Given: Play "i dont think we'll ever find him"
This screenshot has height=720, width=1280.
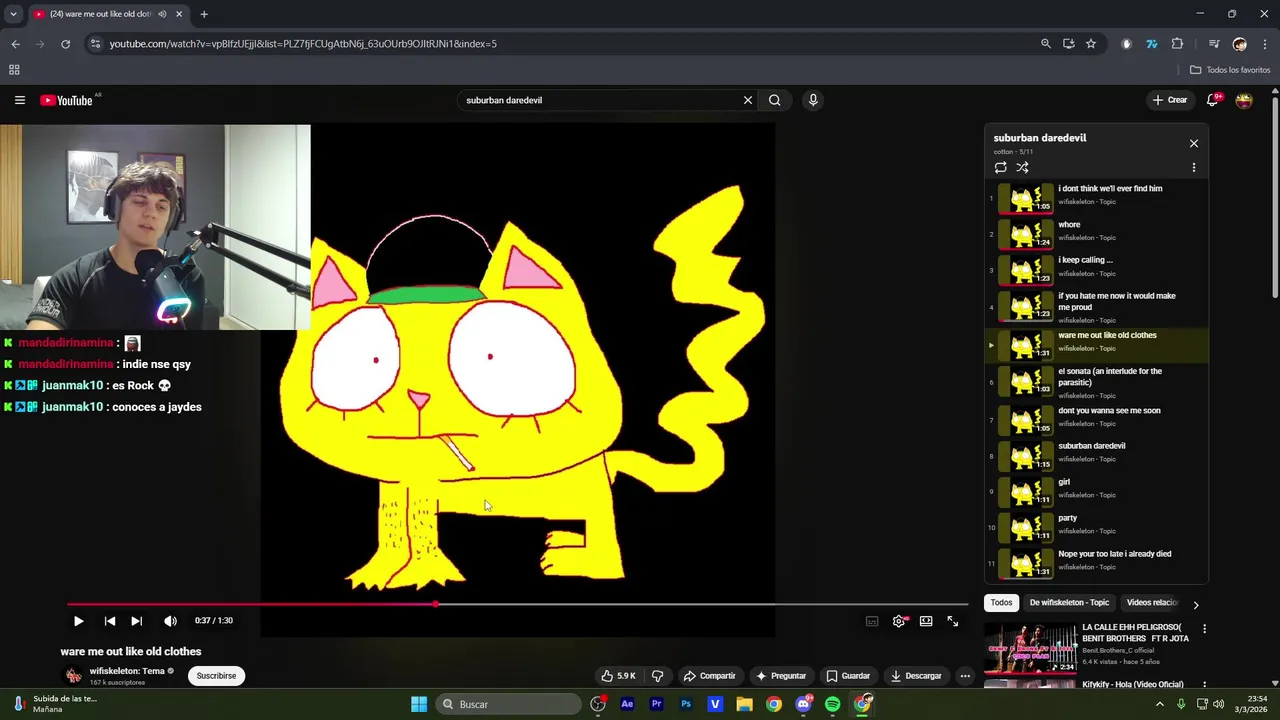Looking at the screenshot, I should pos(1096,198).
